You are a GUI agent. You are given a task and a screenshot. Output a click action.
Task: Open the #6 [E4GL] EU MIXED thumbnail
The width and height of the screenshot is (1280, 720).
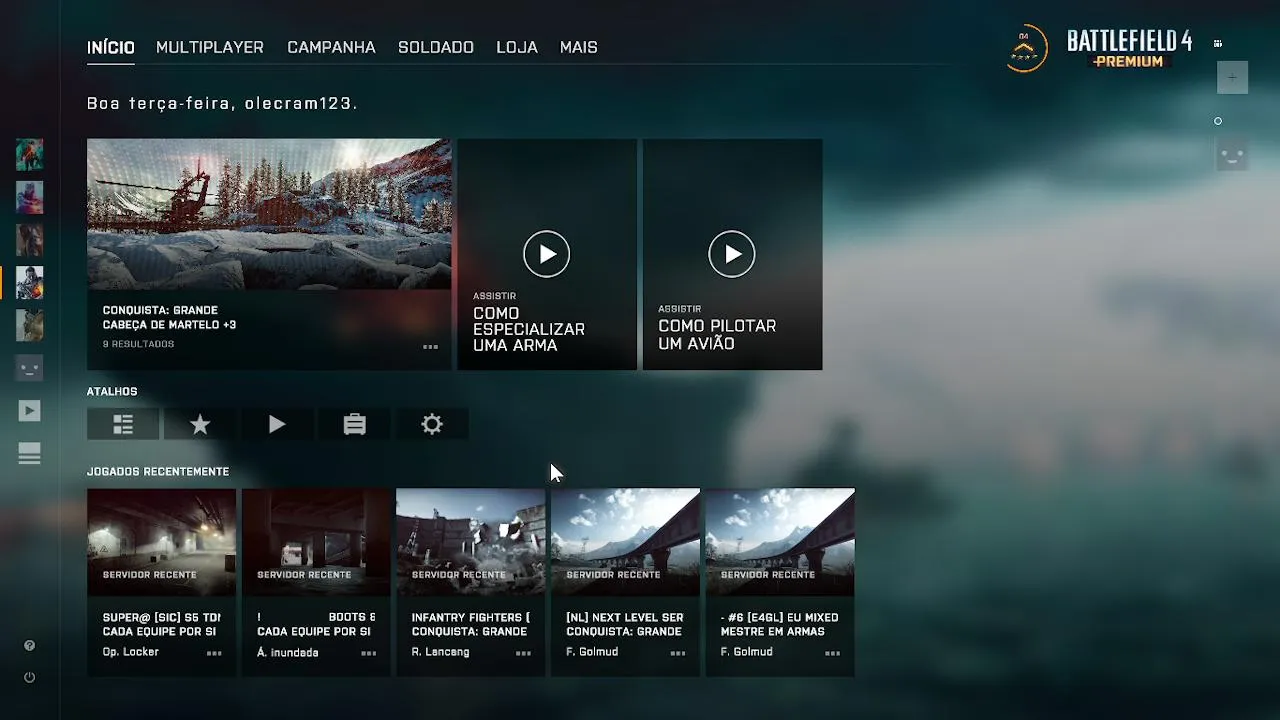click(780, 541)
